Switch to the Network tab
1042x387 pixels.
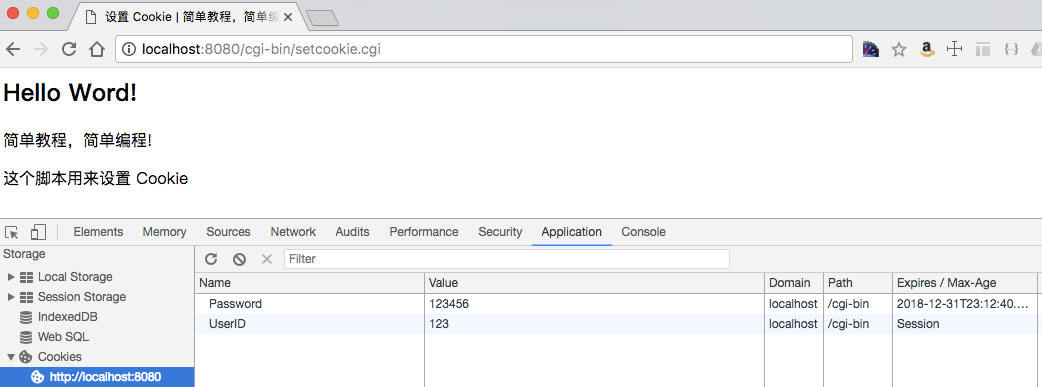[x=293, y=232]
